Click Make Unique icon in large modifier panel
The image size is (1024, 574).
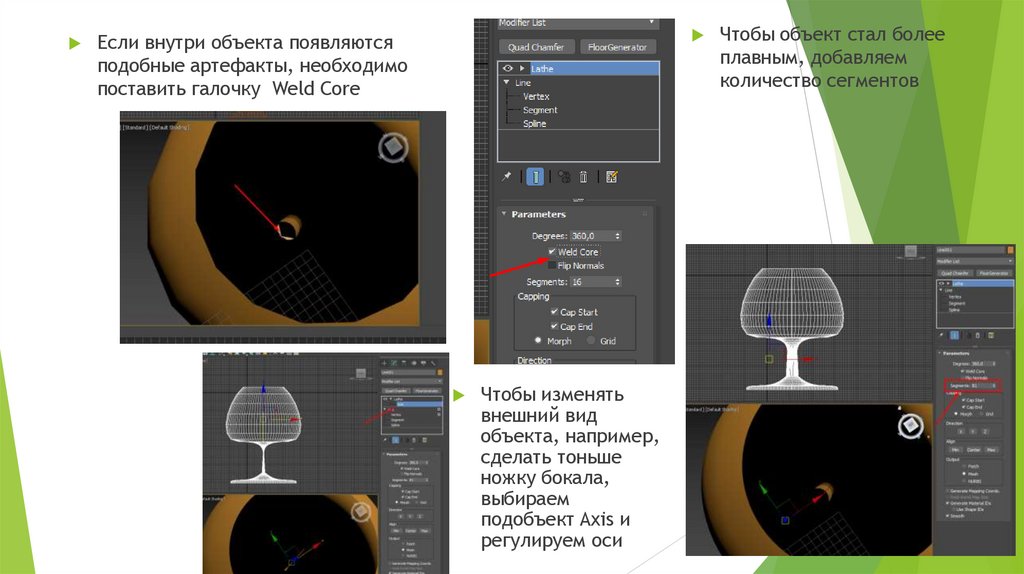coord(564,176)
